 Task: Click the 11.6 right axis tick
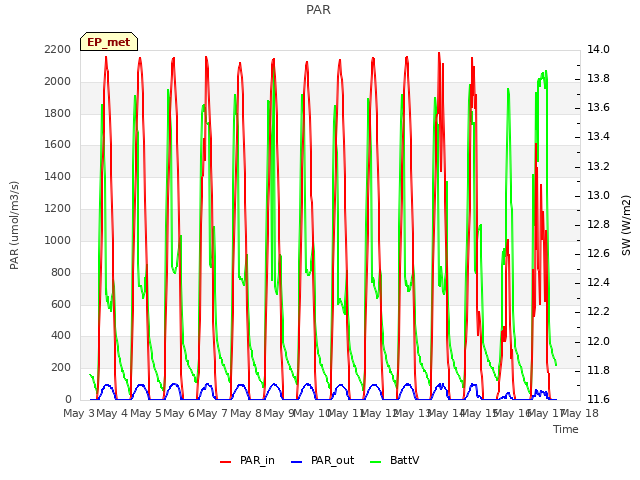point(598,399)
